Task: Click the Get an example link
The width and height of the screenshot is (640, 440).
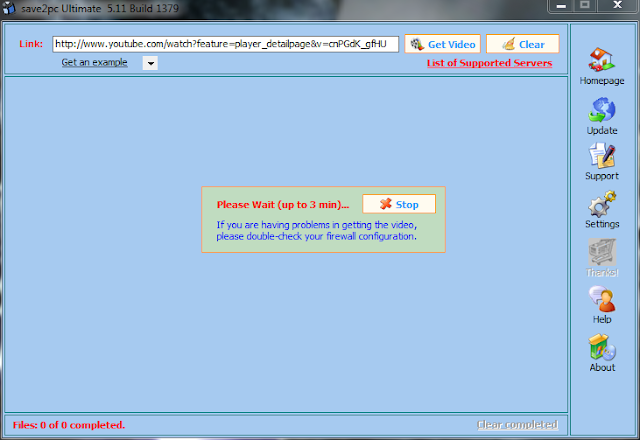Action: [x=94, y=62]
